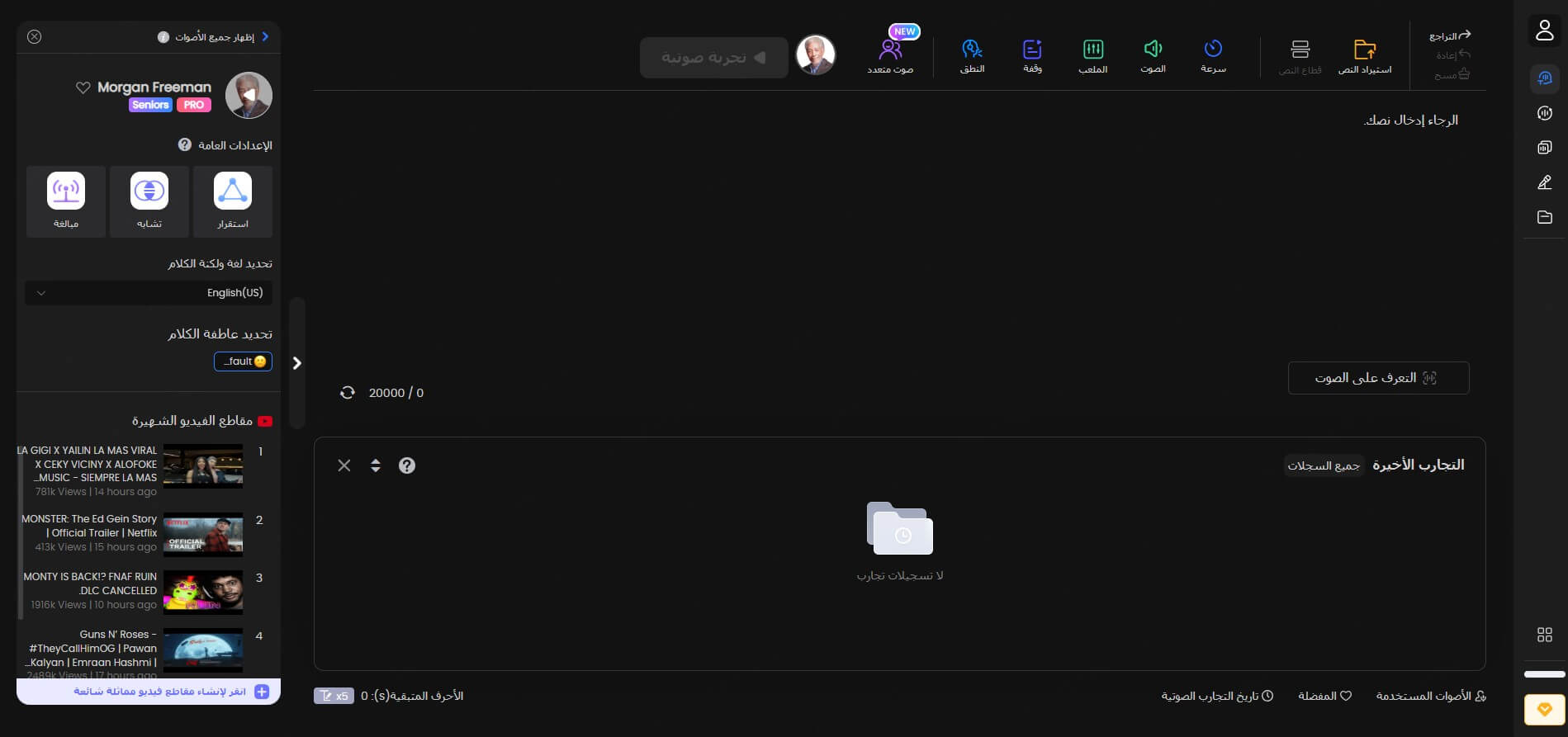The height and width of the screenshot is (737, 1568).
Task: Collapse the side panel with arrow handle
Action: 297,363
